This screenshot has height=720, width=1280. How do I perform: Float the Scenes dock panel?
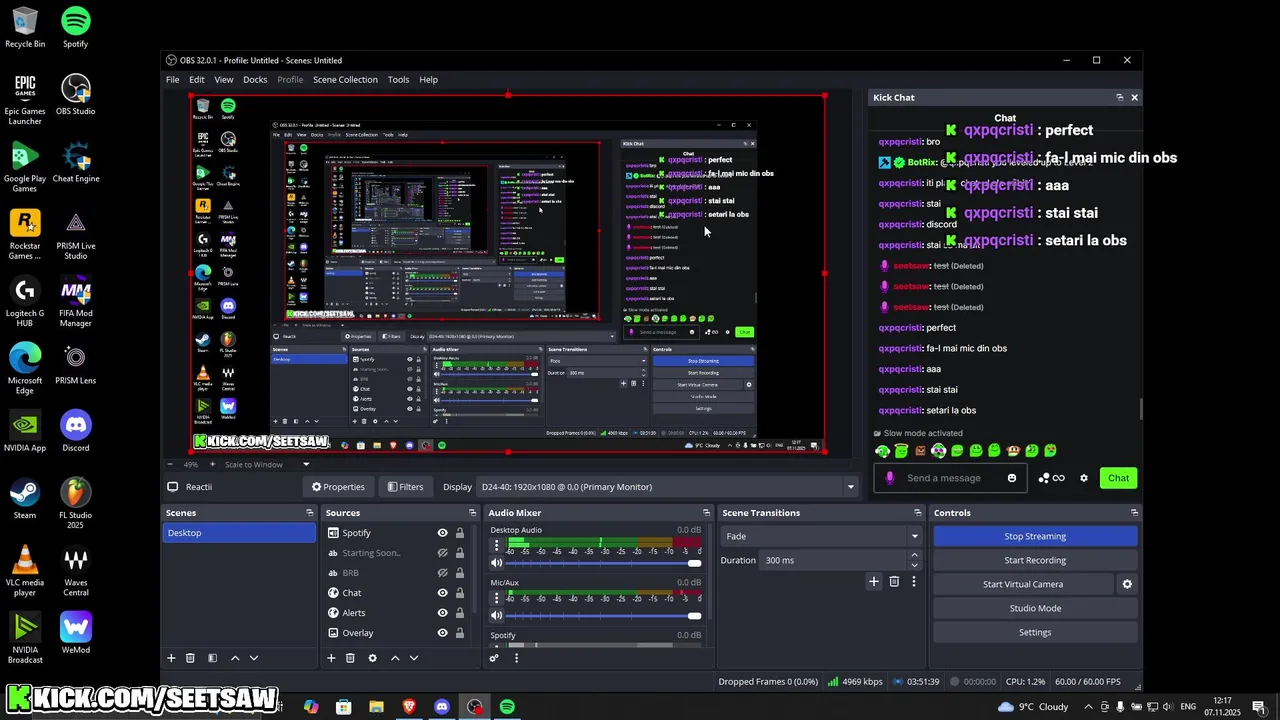(310, 513)
